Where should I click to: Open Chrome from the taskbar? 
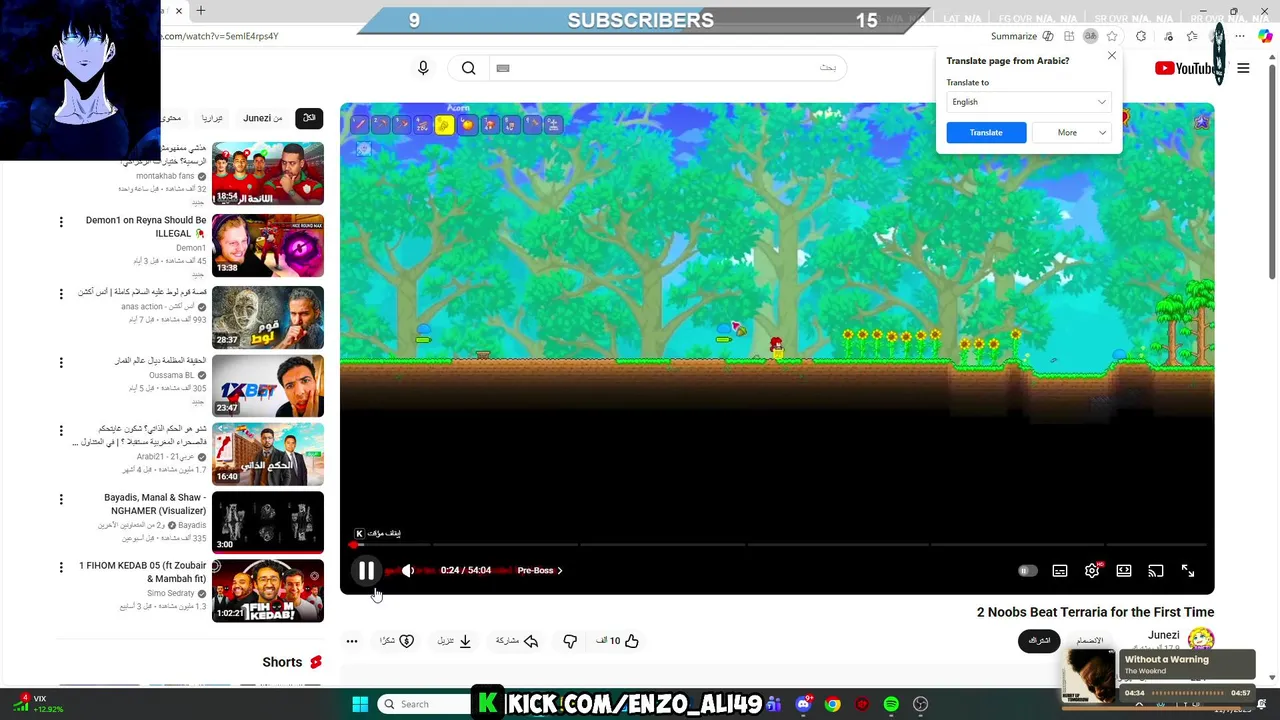pos(832,704)
